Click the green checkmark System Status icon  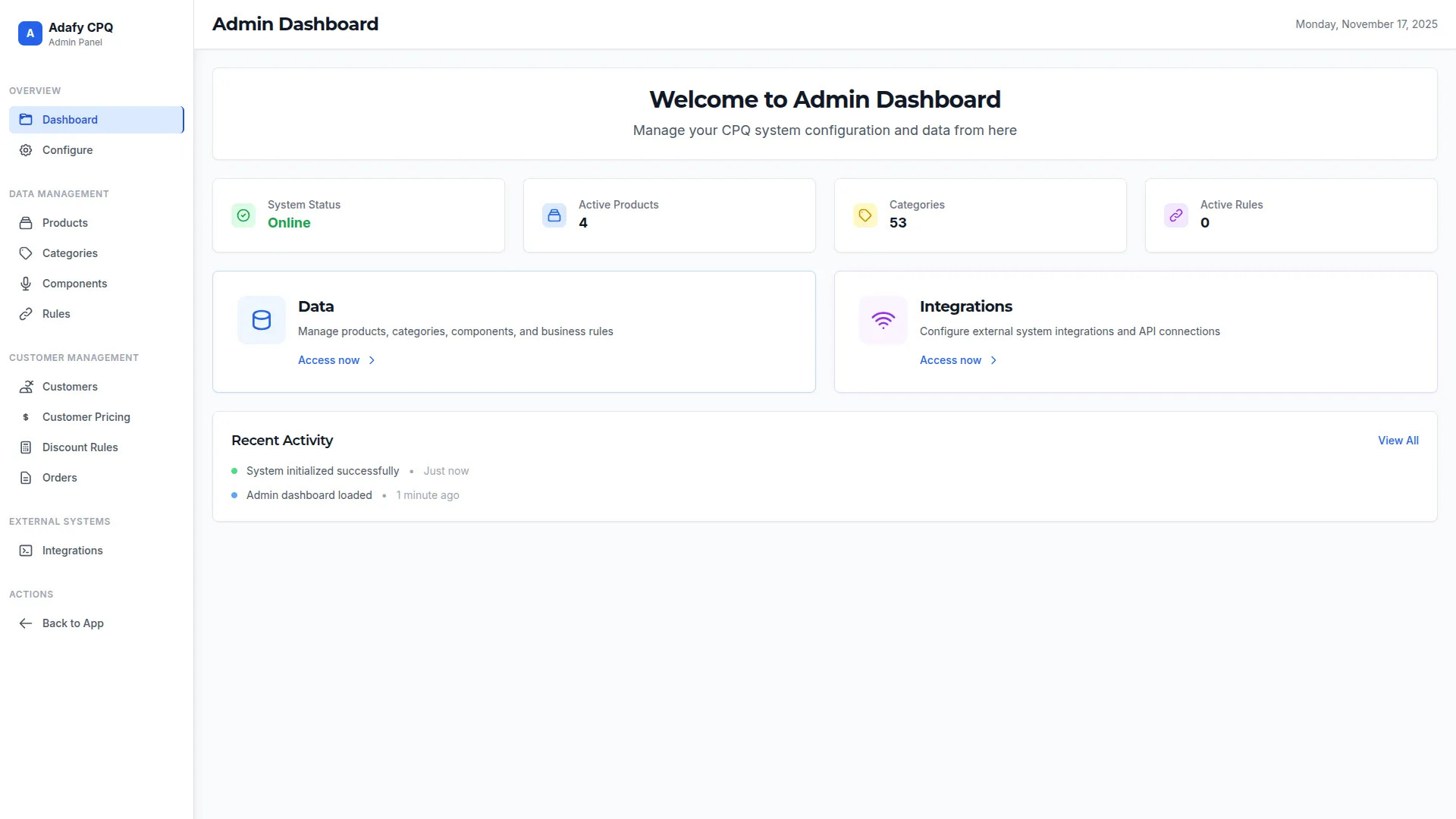coord(243,215)
